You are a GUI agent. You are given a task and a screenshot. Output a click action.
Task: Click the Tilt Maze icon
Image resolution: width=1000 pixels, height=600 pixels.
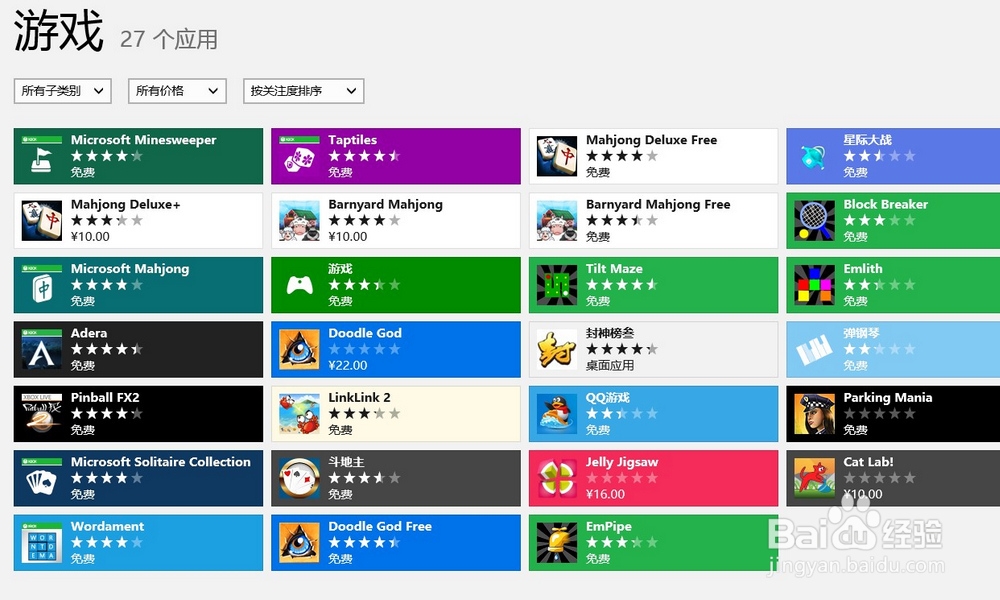[557, 284]
